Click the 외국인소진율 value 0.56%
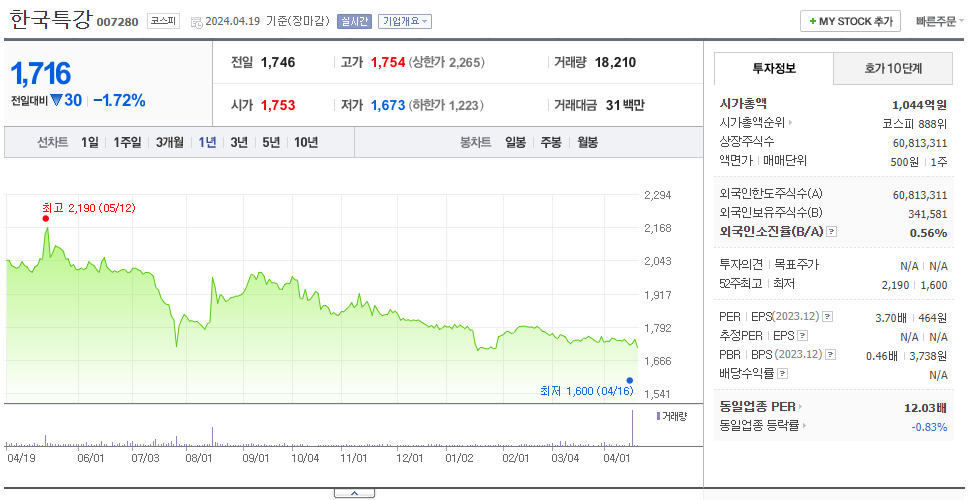Screen dimensions: 968x500 (x=928, y=233)
